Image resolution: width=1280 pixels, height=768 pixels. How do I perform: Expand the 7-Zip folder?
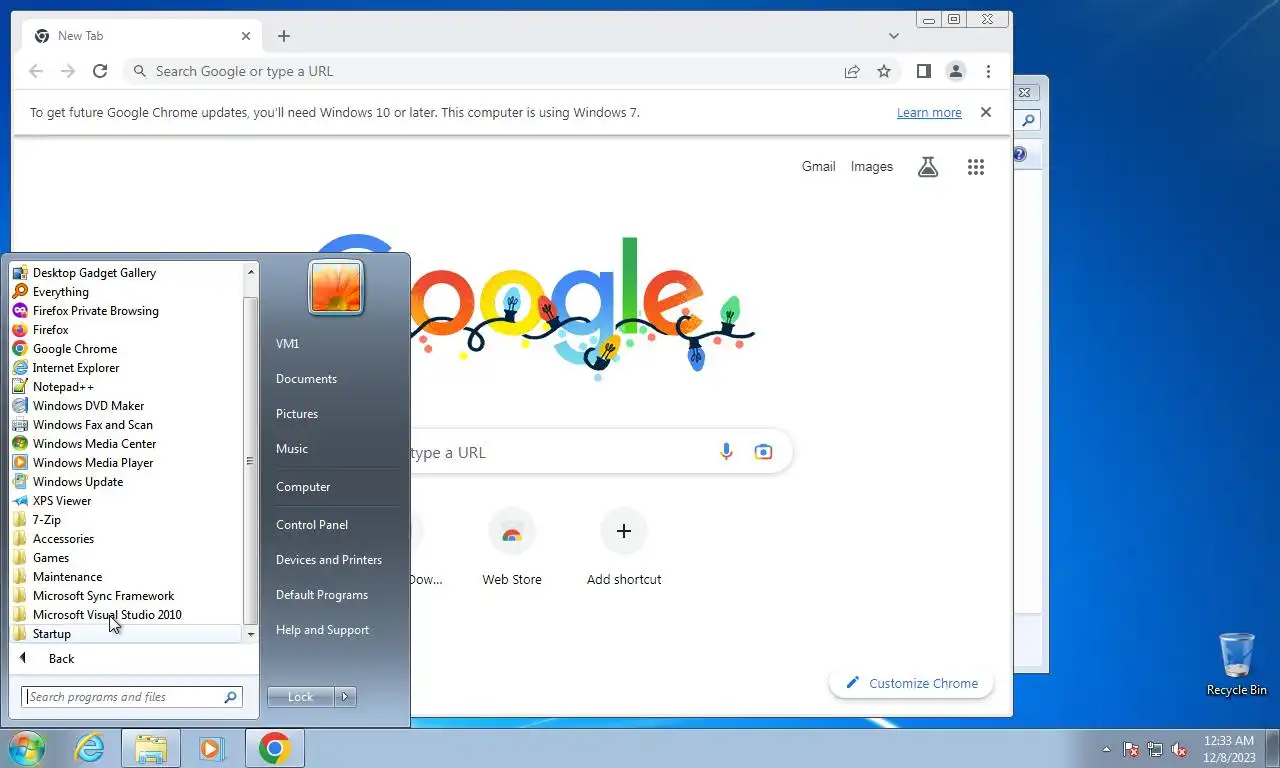[127, 520]
